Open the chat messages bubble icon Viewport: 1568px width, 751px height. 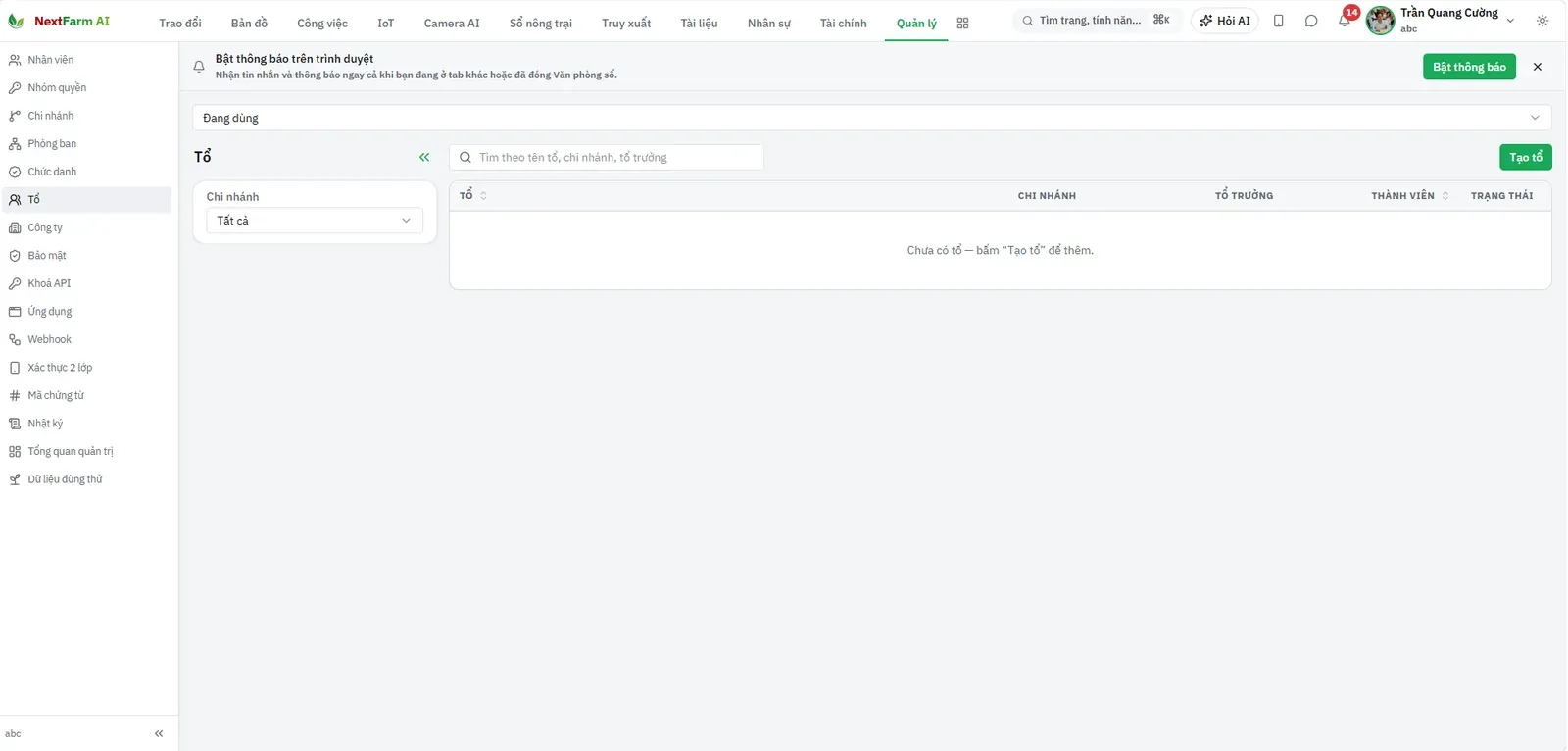(x=1311, y=21)
